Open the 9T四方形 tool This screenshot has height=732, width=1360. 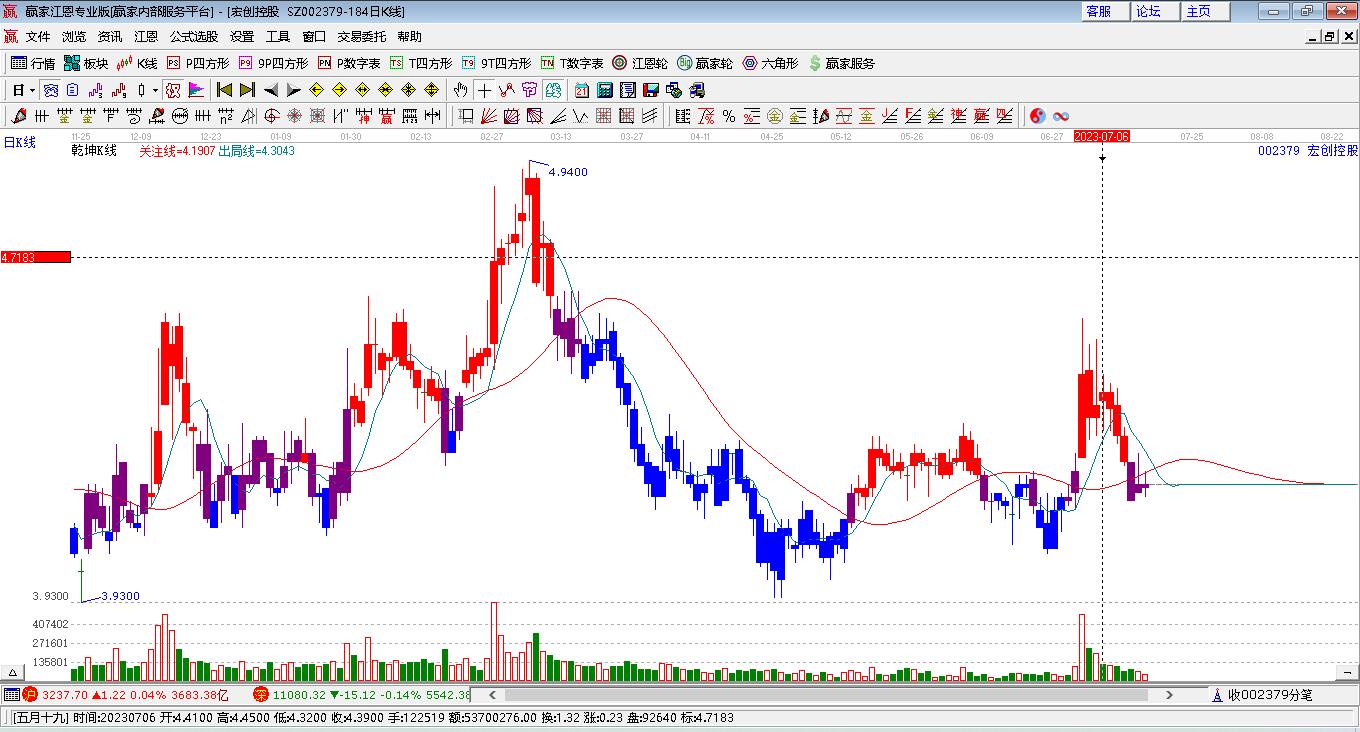tap(496, 63)
